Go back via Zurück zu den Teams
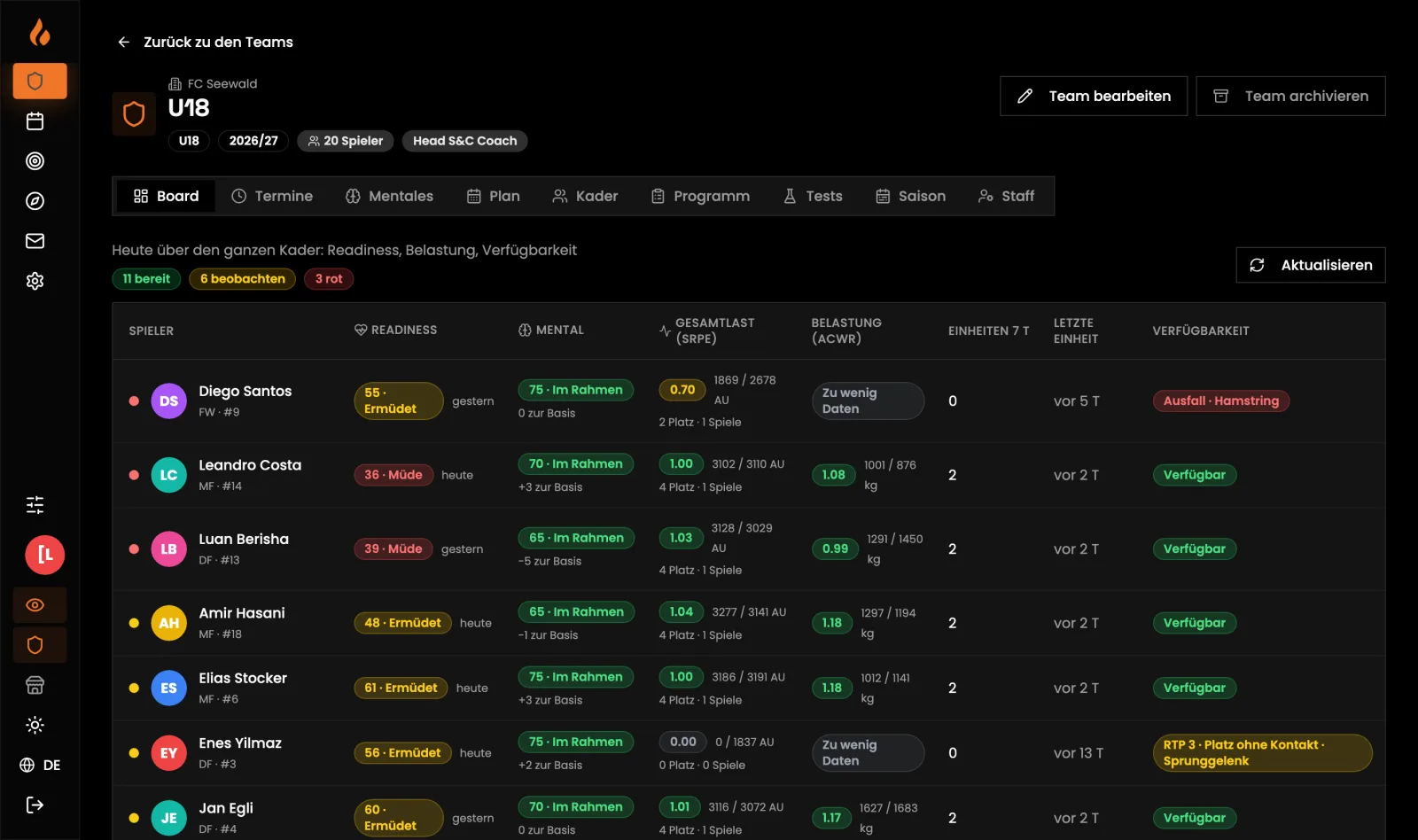 click(205, 42)
